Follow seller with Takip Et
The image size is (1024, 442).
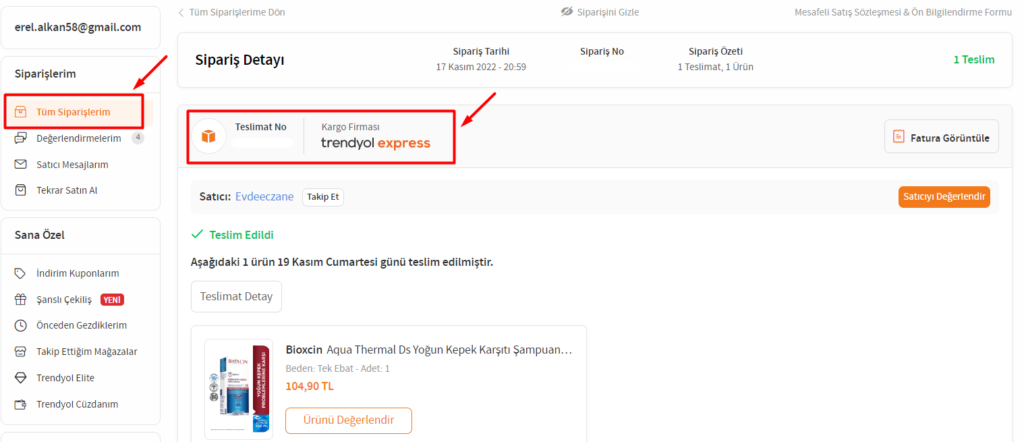pyautogui.click(x=323, y=197)
